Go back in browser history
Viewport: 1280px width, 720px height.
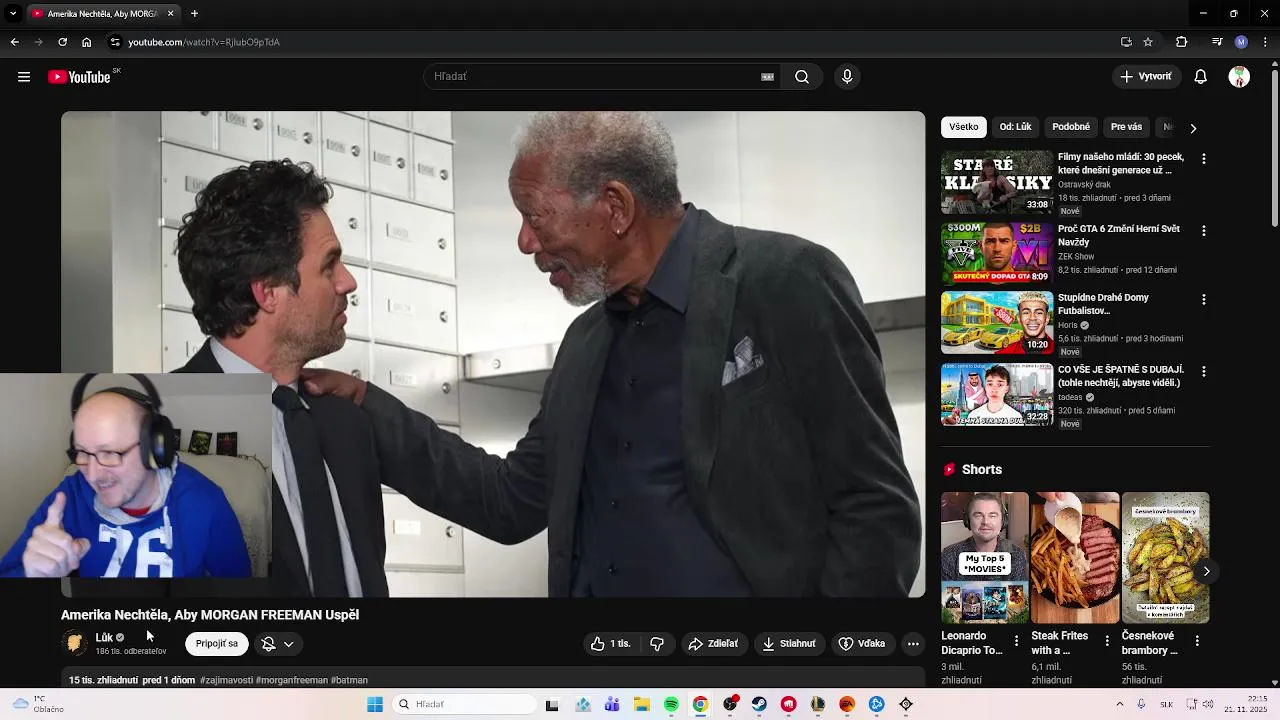click(x=14, y=42)
